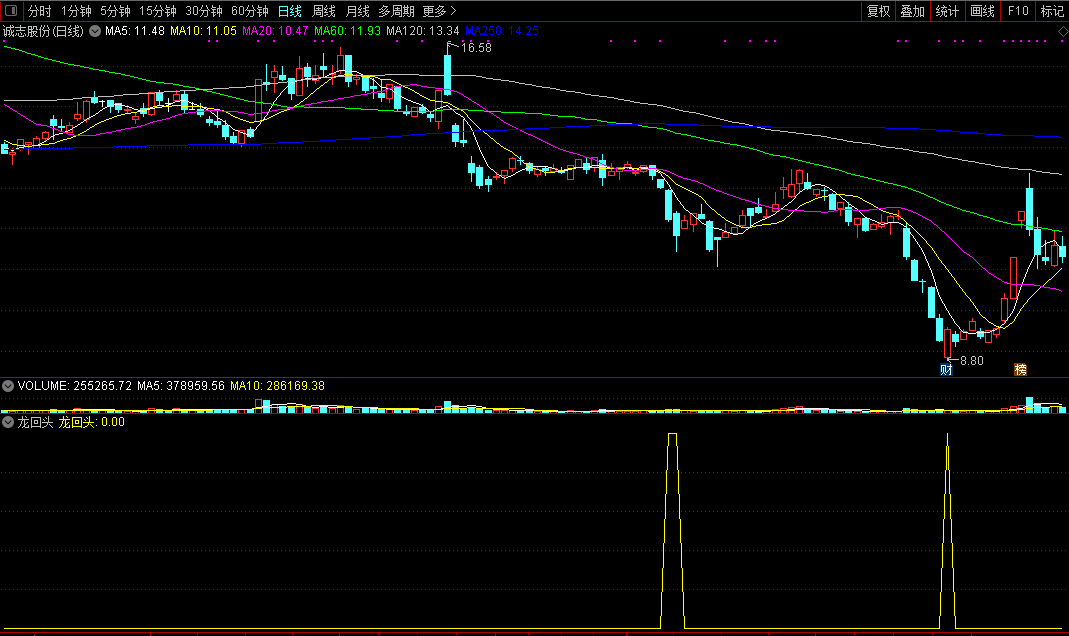The height and width of the screenshot is (636, 1069).
Task: Click the MA60: 11.93 label
Action: 347,31
